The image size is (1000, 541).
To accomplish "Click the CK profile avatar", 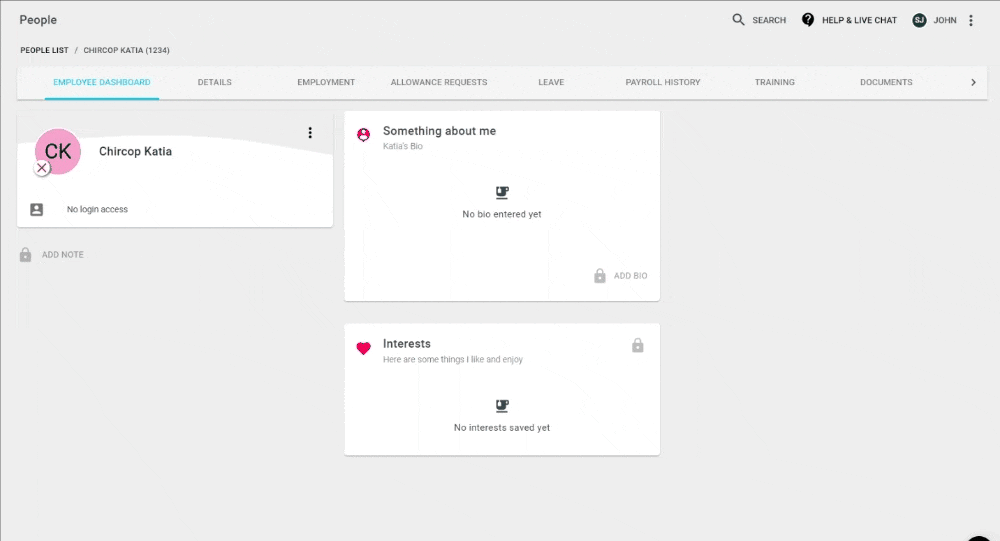I will (x=58, y=151).
